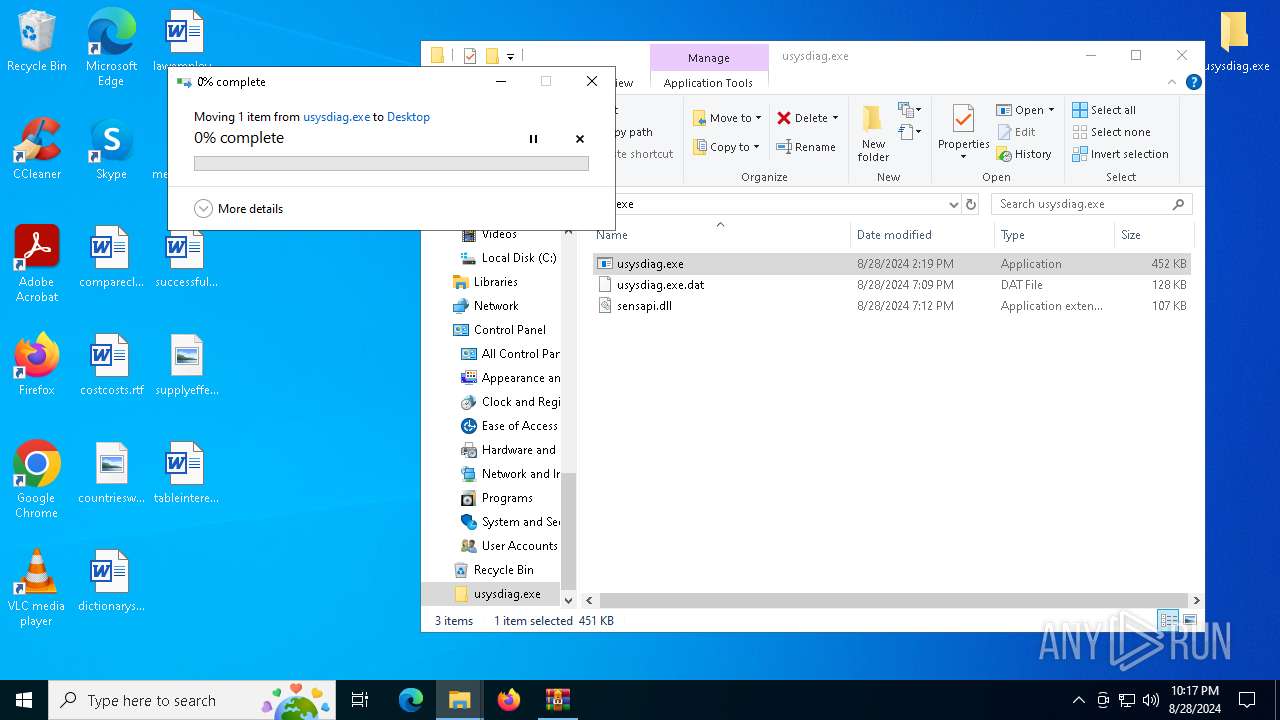Image resolution: width=1280 pixels, height=720 pixels.
Task: Pause the file move operation
Action: tap(533, 139)
